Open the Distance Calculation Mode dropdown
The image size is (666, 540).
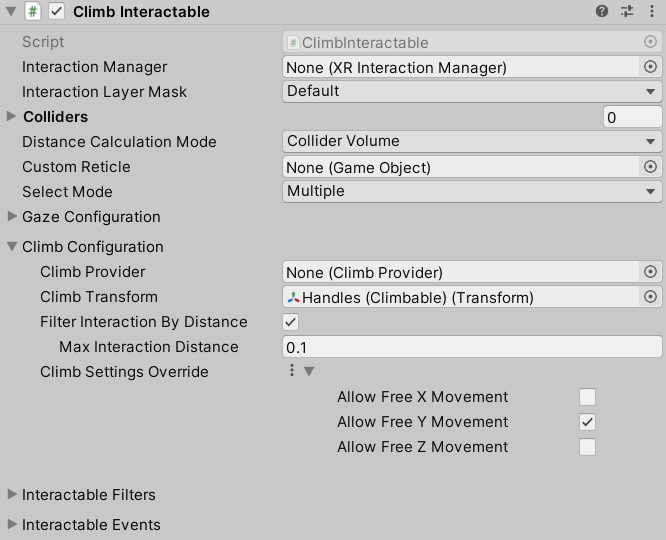coord(472,142)
